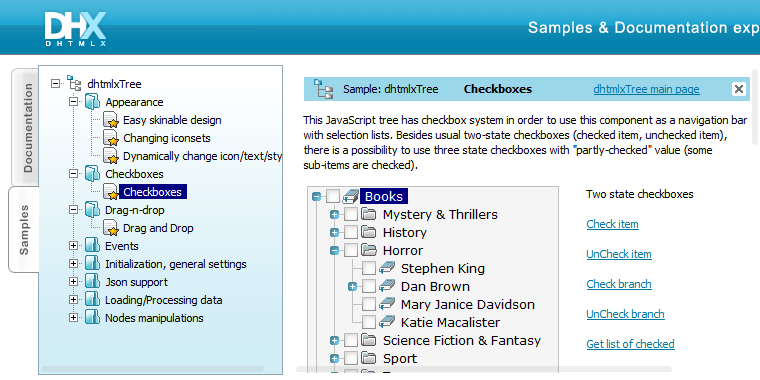Click Get list of checked link
The image size is (760, 380).
[x=631, y=344]
